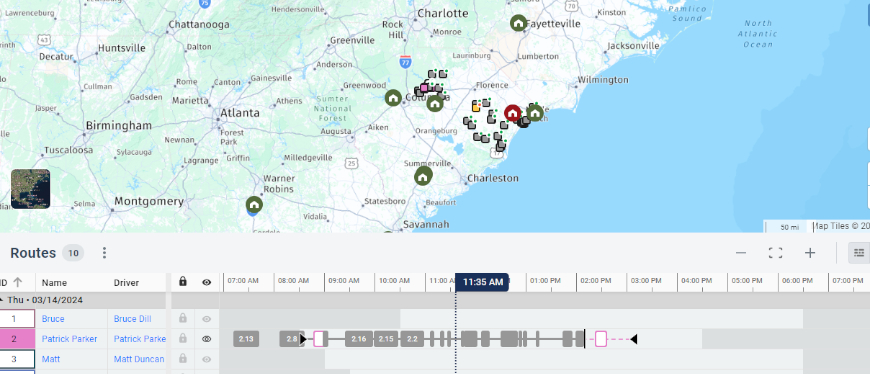Click the home marker beside Greenwood label
Image resolution: width=870 pixels, height=374 pixels.
[393, 98]
